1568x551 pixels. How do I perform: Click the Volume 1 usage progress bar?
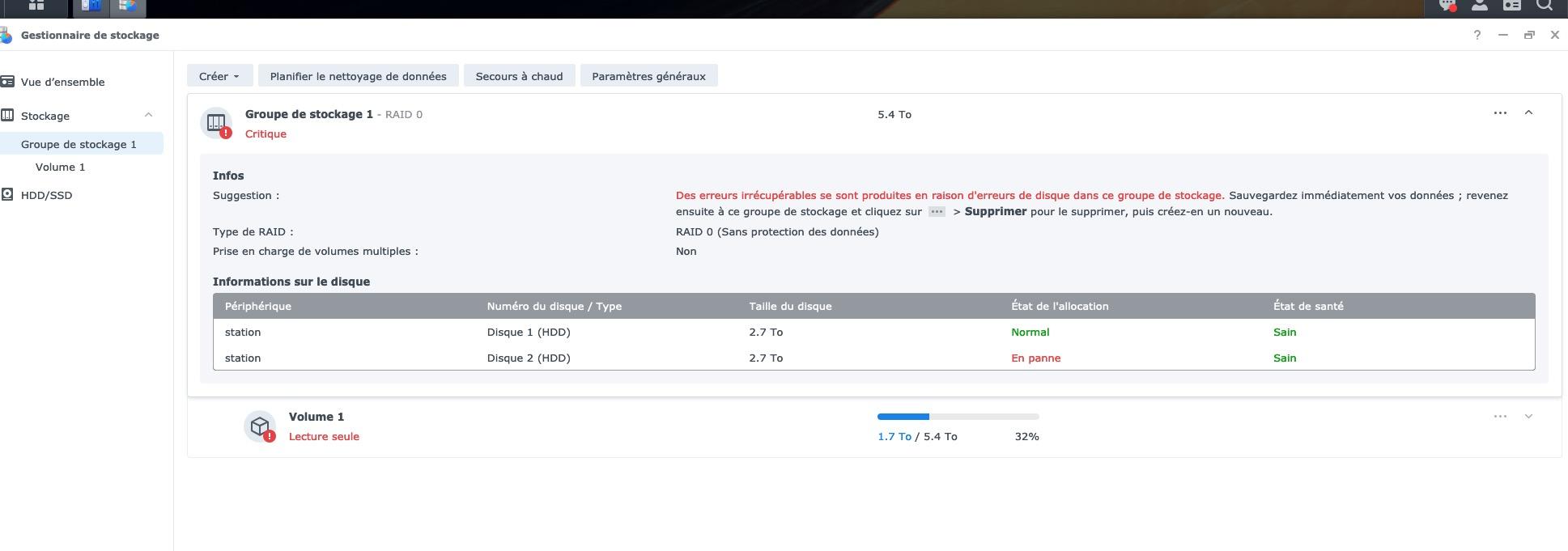pos(958,417)
